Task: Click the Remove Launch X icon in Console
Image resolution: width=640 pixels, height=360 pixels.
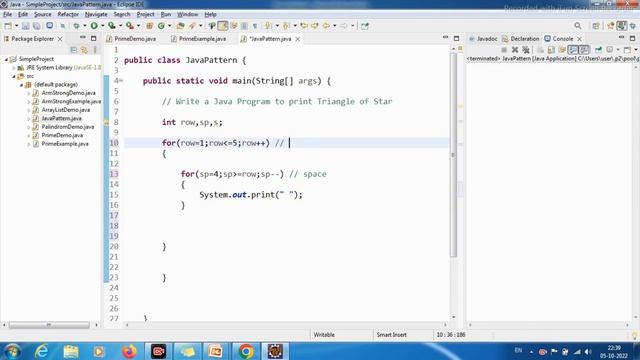Action: (x=515, y=50)
